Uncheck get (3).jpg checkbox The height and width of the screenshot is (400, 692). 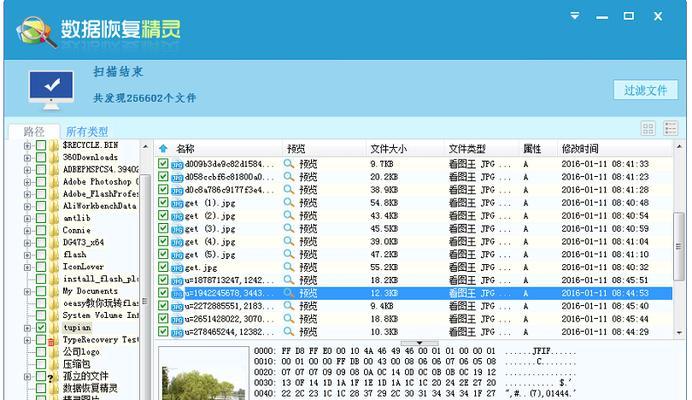[163, 228]
